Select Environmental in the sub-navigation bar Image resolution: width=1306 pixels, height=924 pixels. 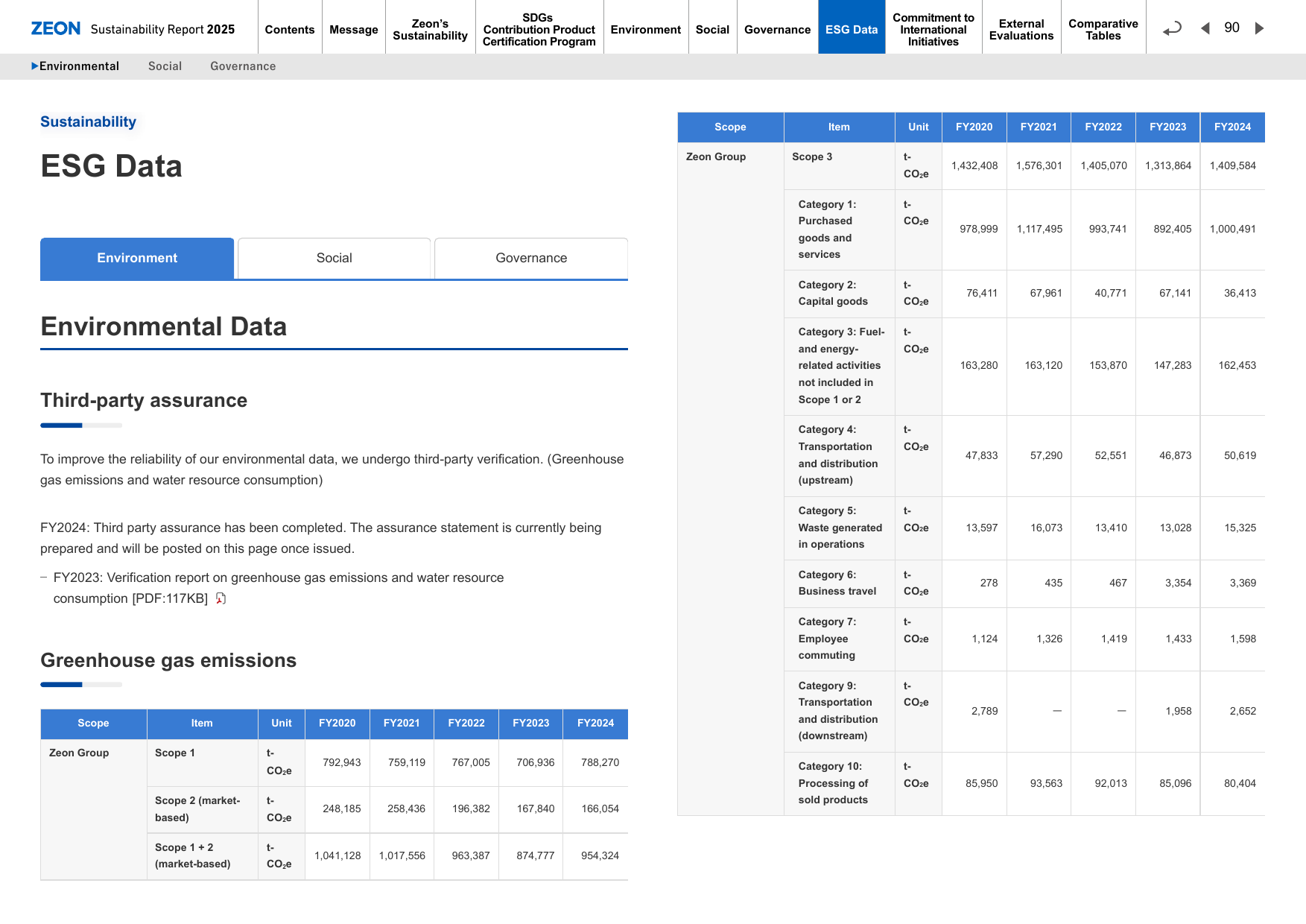79,66
